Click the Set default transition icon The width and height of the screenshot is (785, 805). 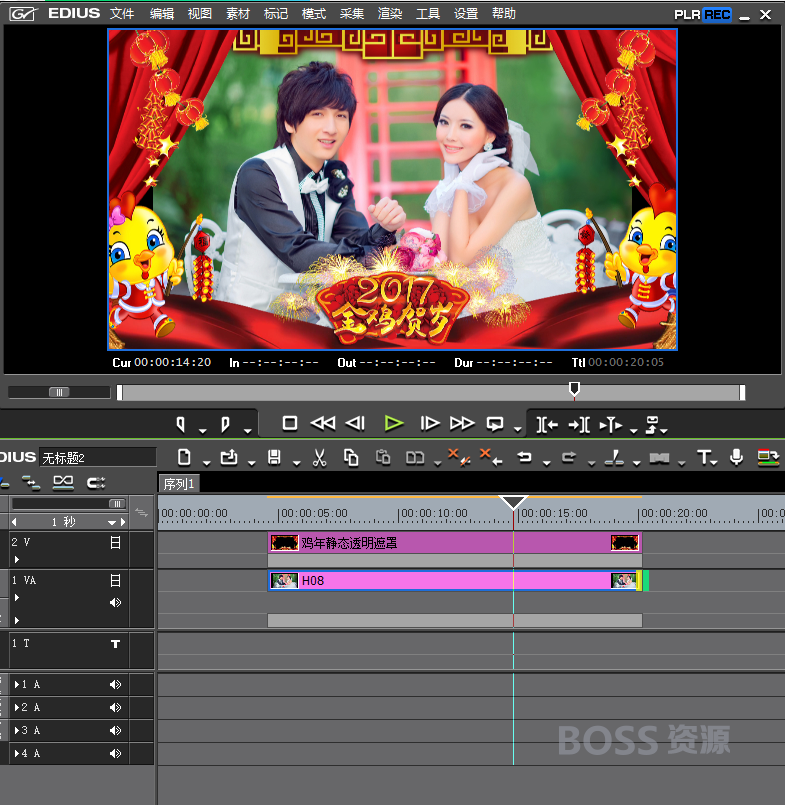659,457
